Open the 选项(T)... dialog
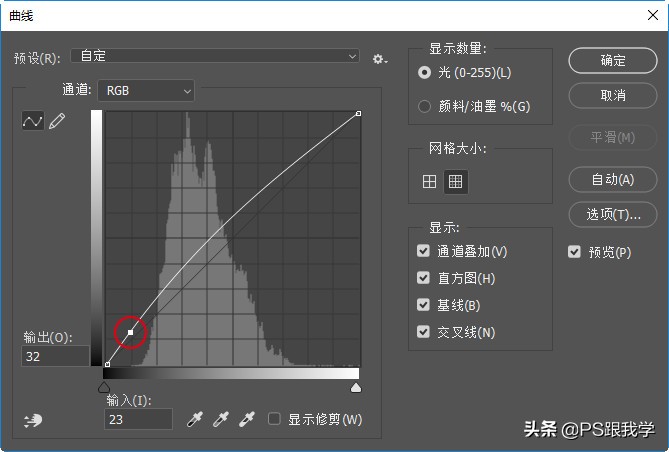The width and height of the screenshot is (669, 452). click(613, 214)
